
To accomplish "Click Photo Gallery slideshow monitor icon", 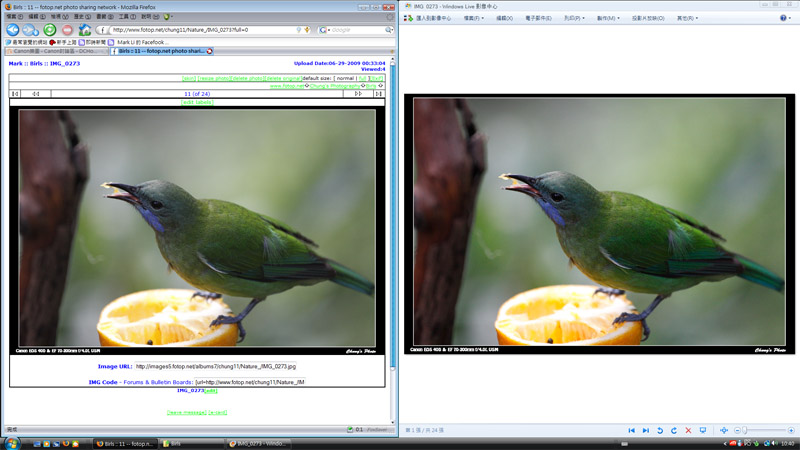I will point(703,431).
